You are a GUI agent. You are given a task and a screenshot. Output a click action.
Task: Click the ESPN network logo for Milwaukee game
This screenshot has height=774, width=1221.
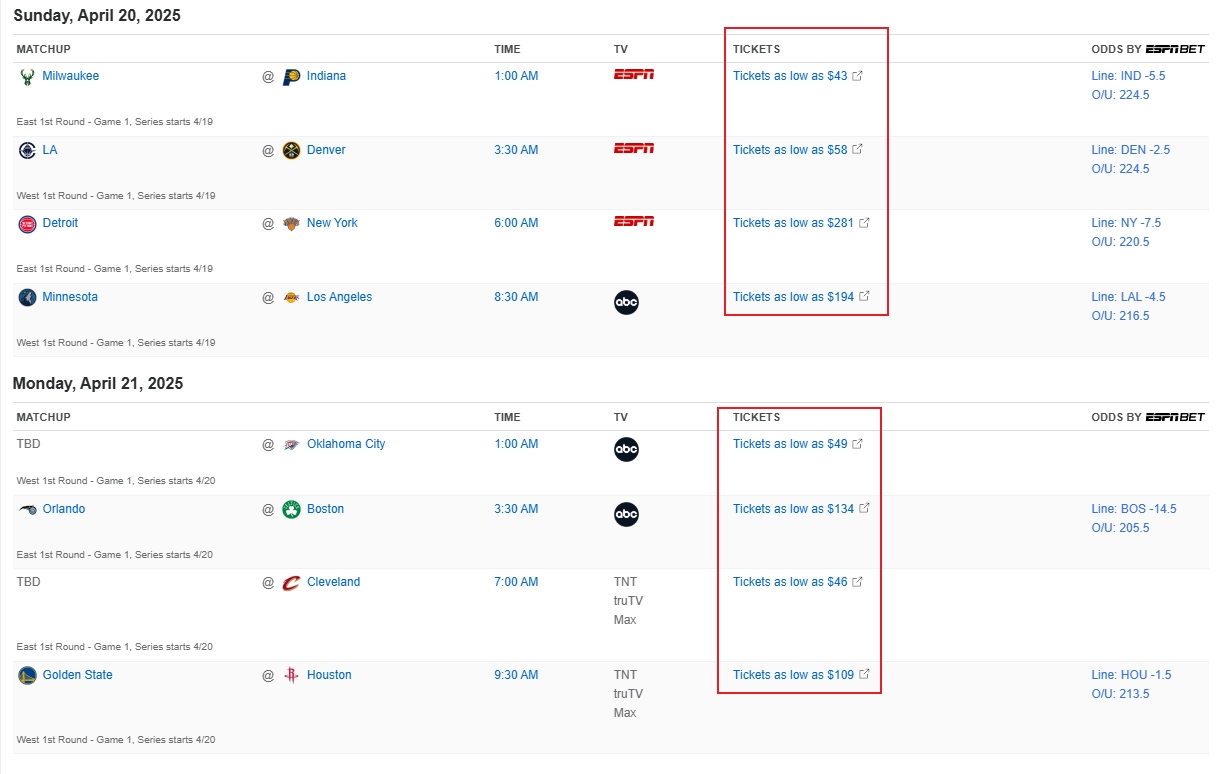click(x=633, y=74)
